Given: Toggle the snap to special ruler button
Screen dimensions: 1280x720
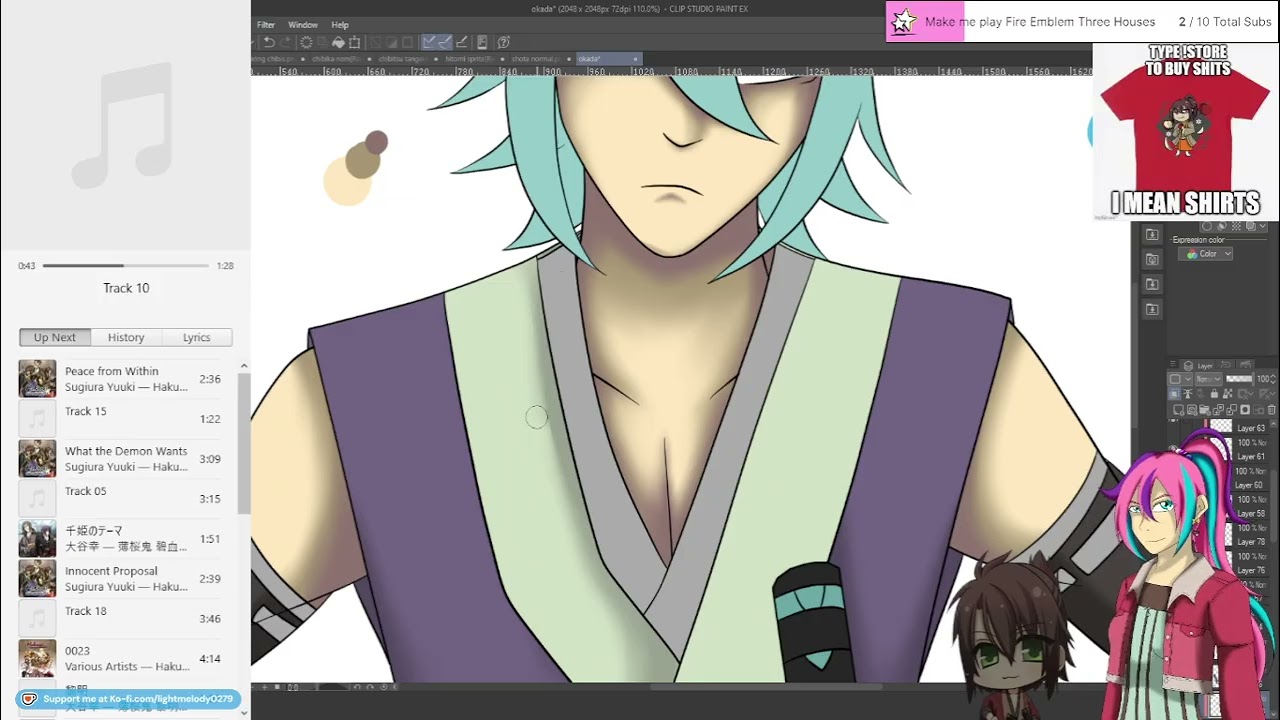Looking at the screenshot, I should pyautogui.click(x=444, y=42).
